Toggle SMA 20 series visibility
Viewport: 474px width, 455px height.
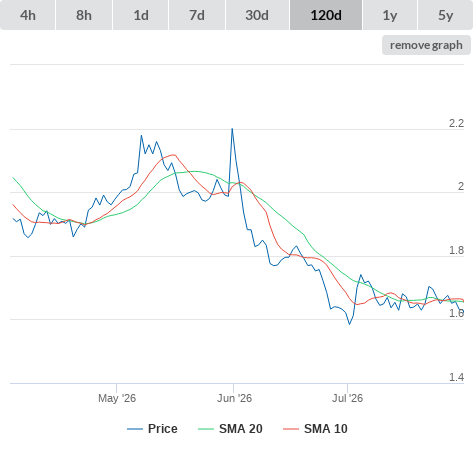[230, 429]
